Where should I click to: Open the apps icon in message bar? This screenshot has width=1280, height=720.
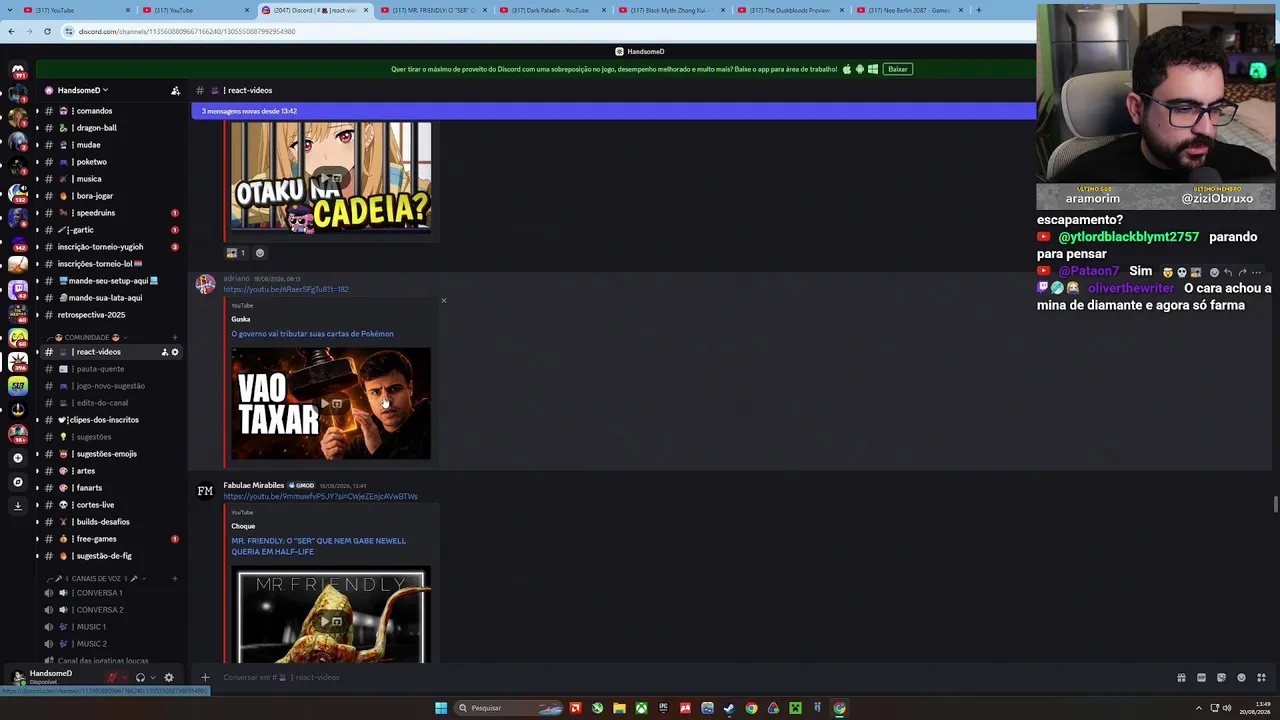(x=1261, y=677)
